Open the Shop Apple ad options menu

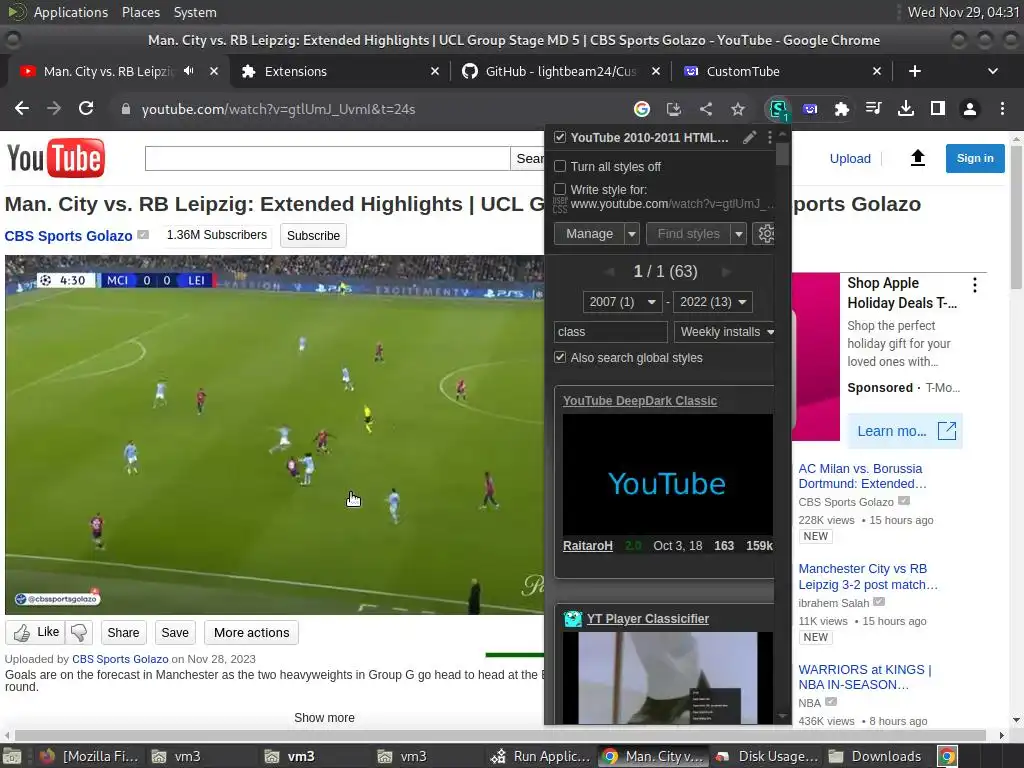click(x=974, y=285)
